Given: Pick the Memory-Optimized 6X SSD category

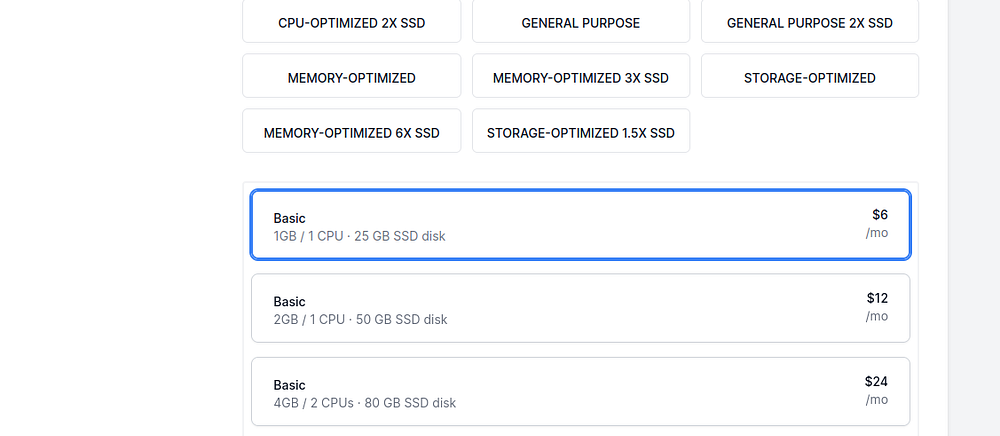Looking at the screenshot, I should point(351,132).
